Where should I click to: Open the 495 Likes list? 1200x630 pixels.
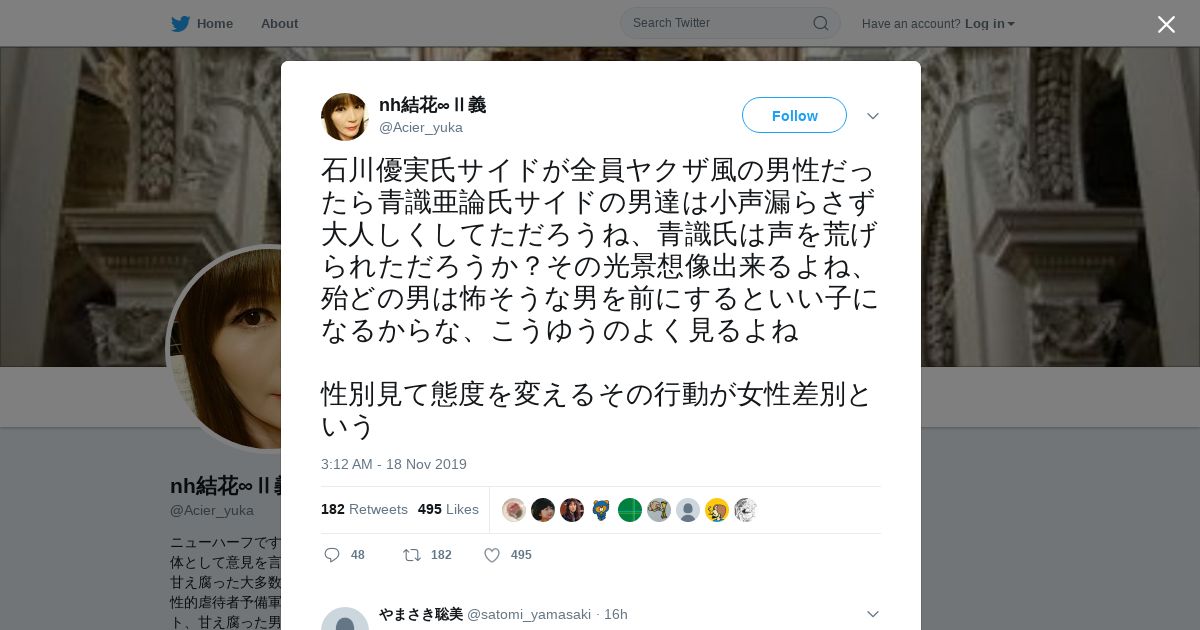tap(448, 509)
